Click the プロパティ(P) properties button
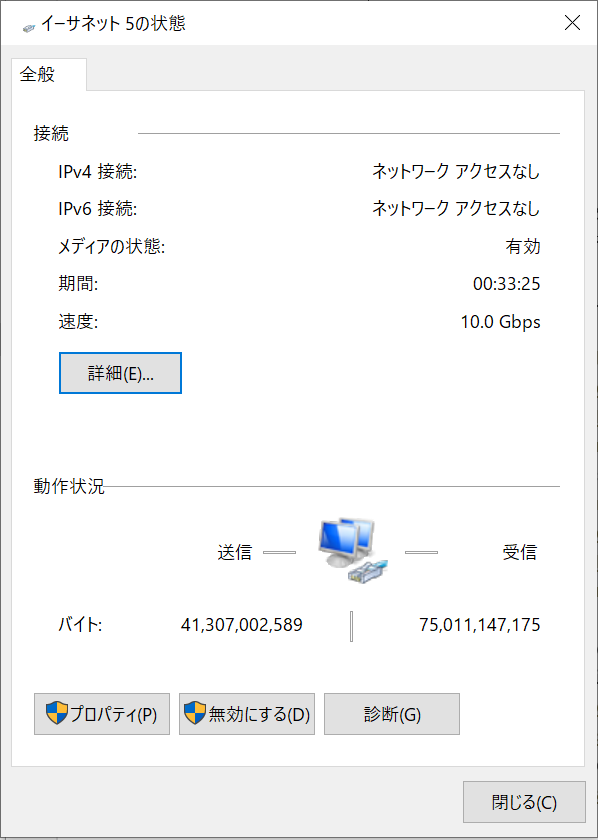Image resolution: width=598 pixels, height=840 pixels. pos(102,714)
